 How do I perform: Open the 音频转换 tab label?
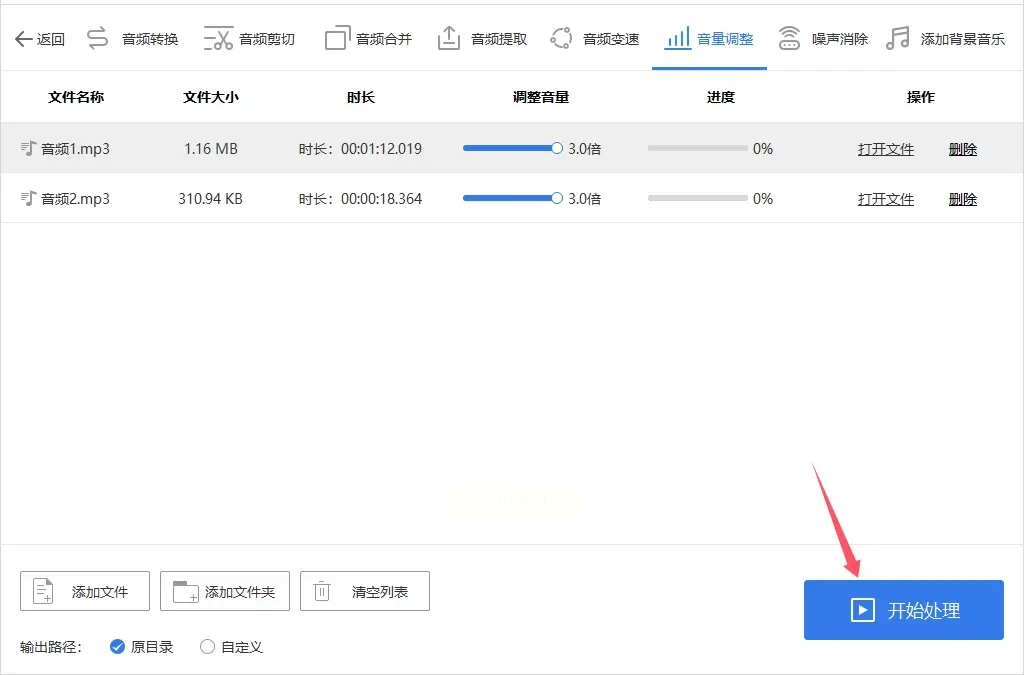150,39
